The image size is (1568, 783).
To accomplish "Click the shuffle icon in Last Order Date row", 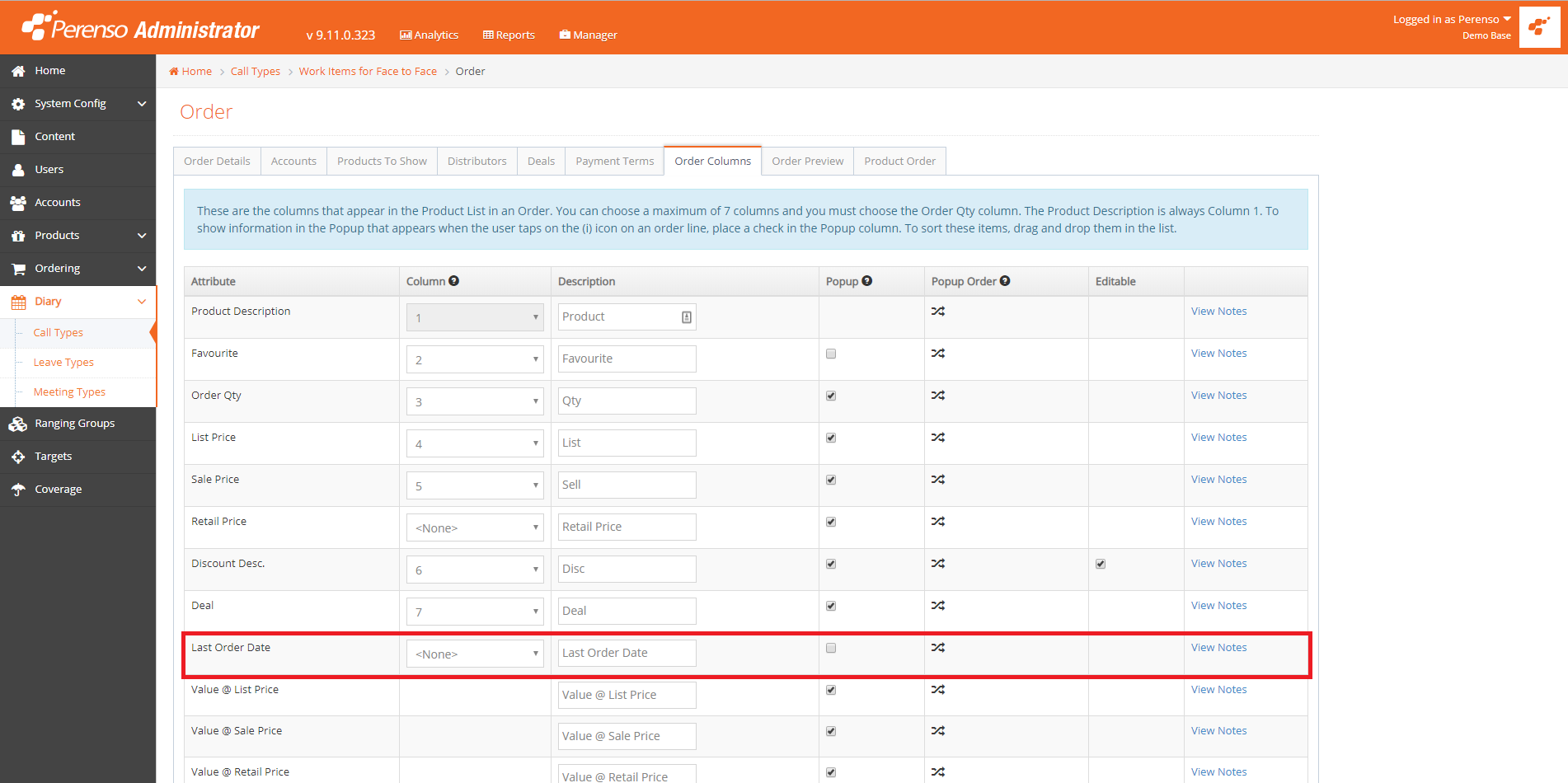I will click(938, 648).
